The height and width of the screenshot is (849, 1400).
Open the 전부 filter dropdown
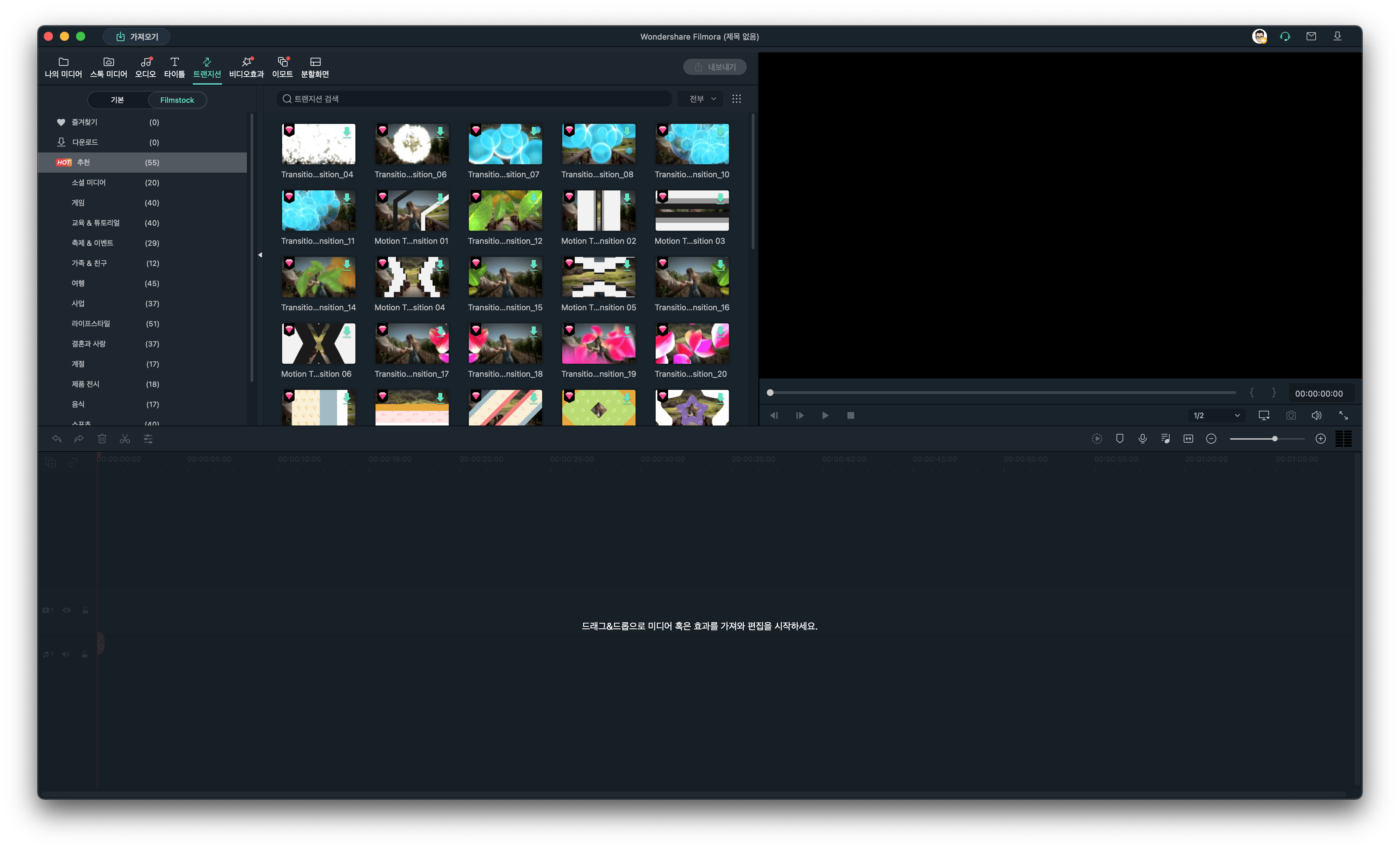click(702, 99)
